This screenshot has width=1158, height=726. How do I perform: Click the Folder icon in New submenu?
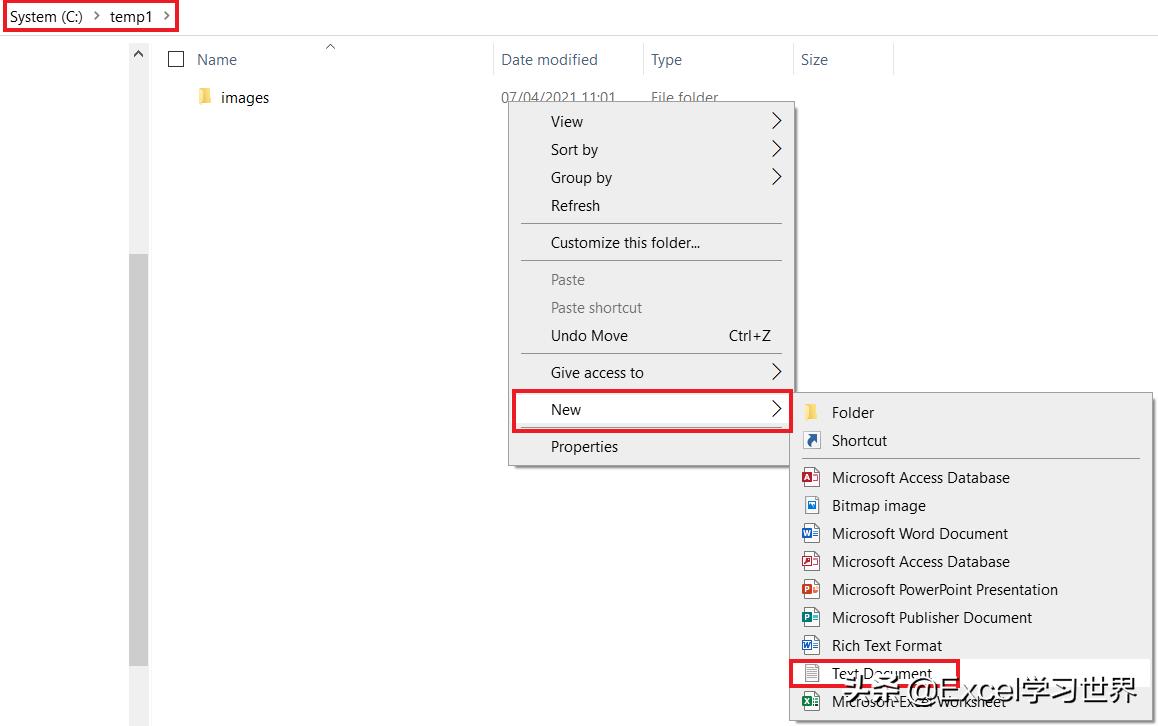(812, 412)
